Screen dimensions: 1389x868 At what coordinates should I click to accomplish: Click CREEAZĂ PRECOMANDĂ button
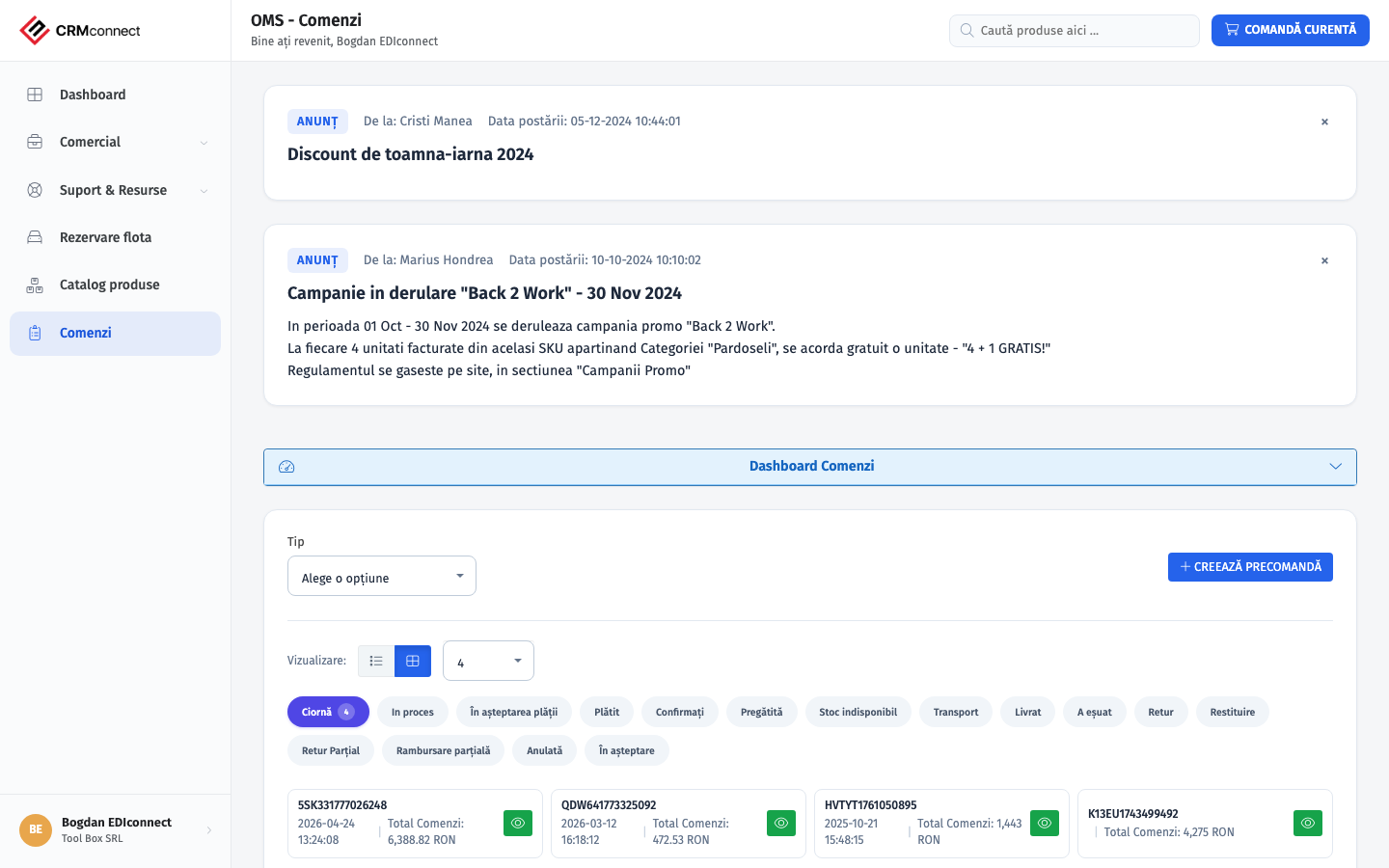tap(1250, 567)
